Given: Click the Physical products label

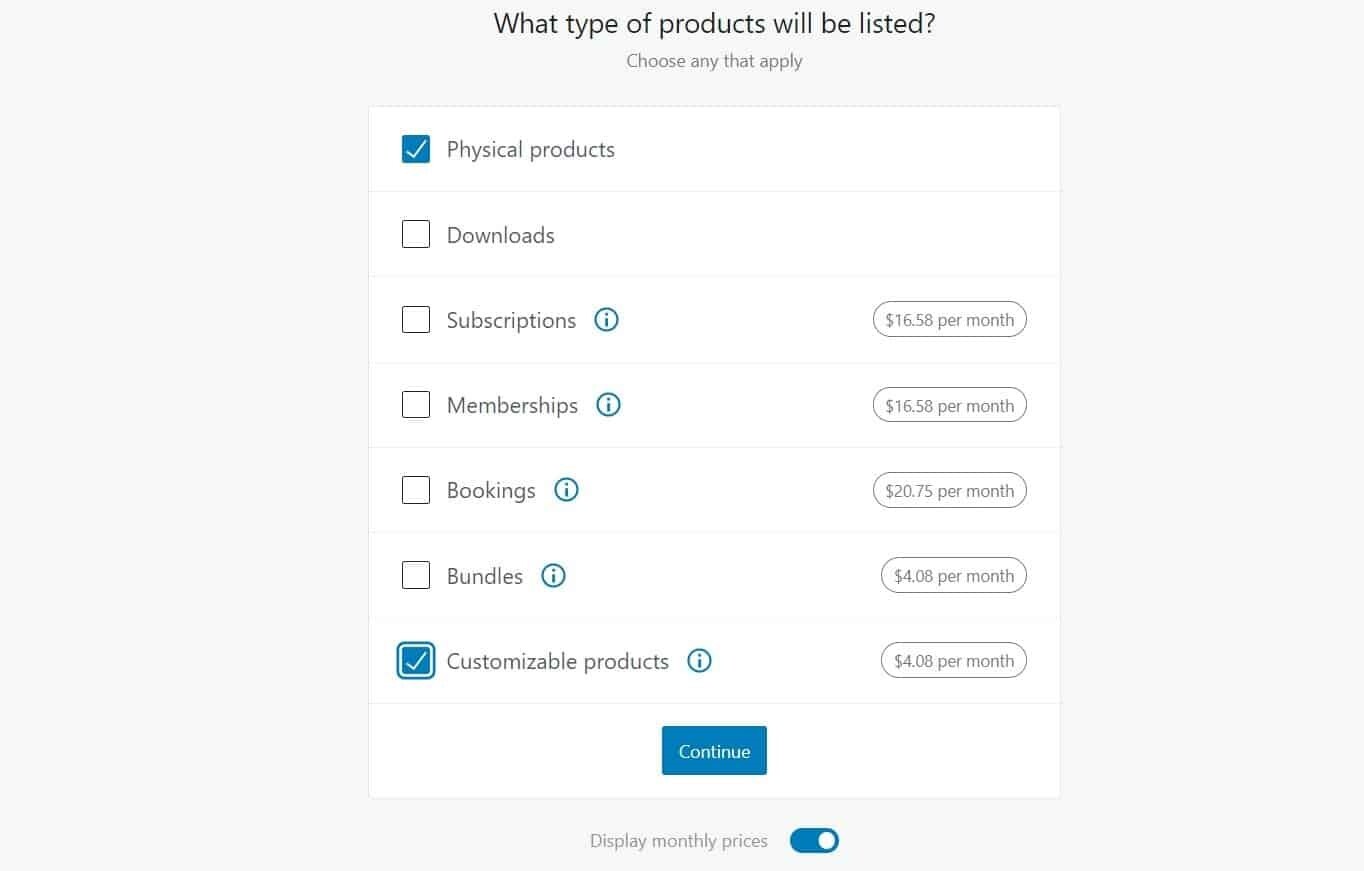Looking at the screenshot, I should [x=530, y=150].
